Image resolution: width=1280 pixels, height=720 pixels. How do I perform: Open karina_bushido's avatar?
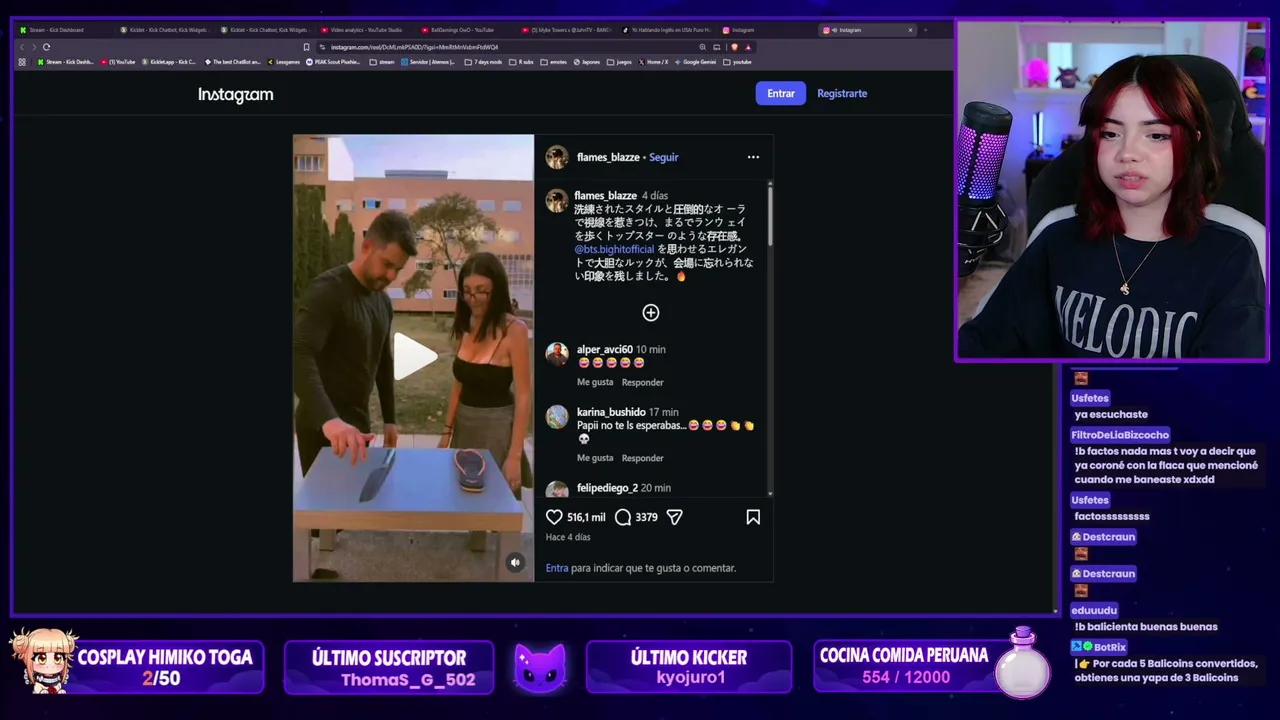(557, 417)
